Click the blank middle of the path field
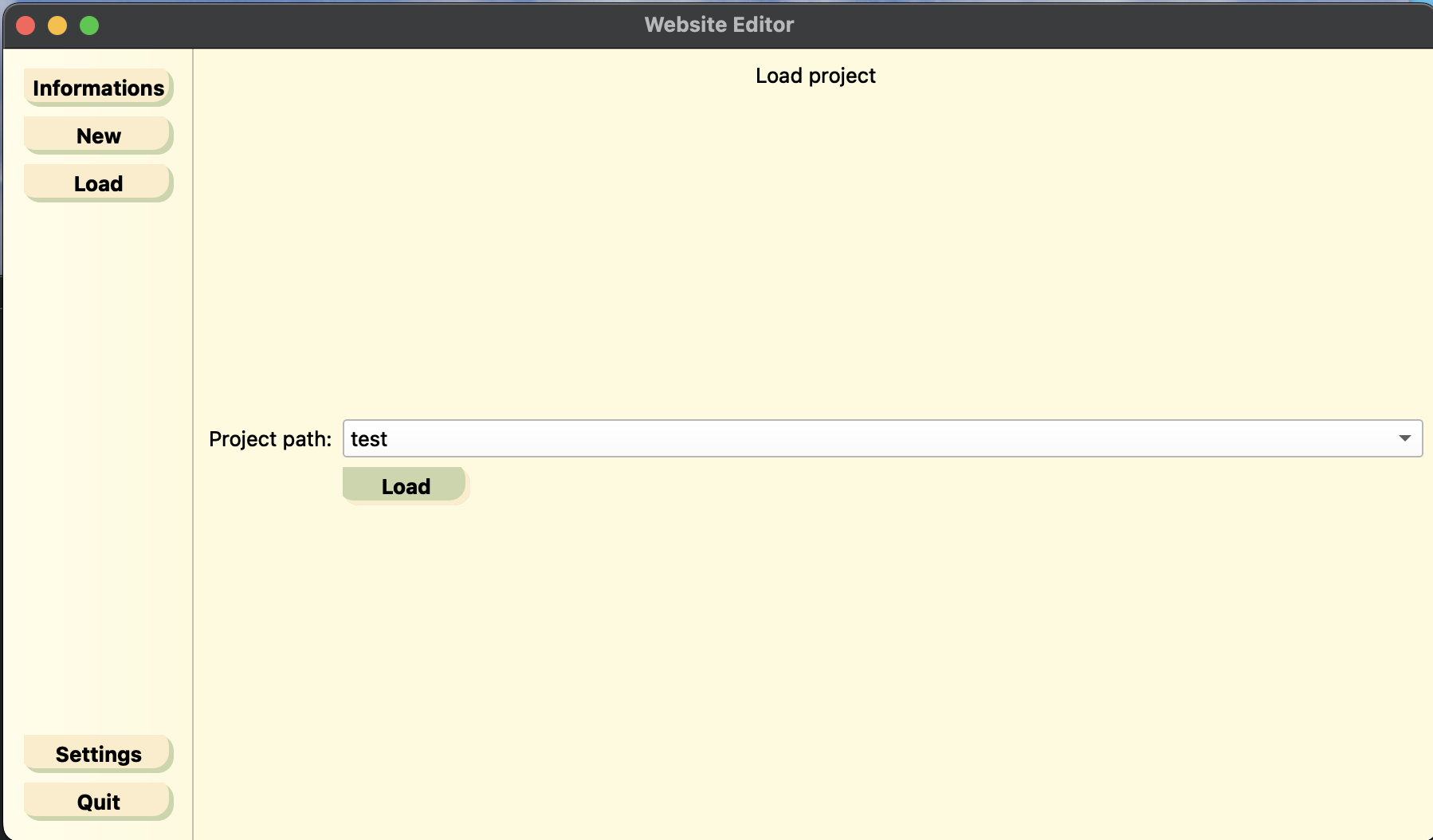The width and height of the screenshot is (1433, 840). (x=877, y=439)
